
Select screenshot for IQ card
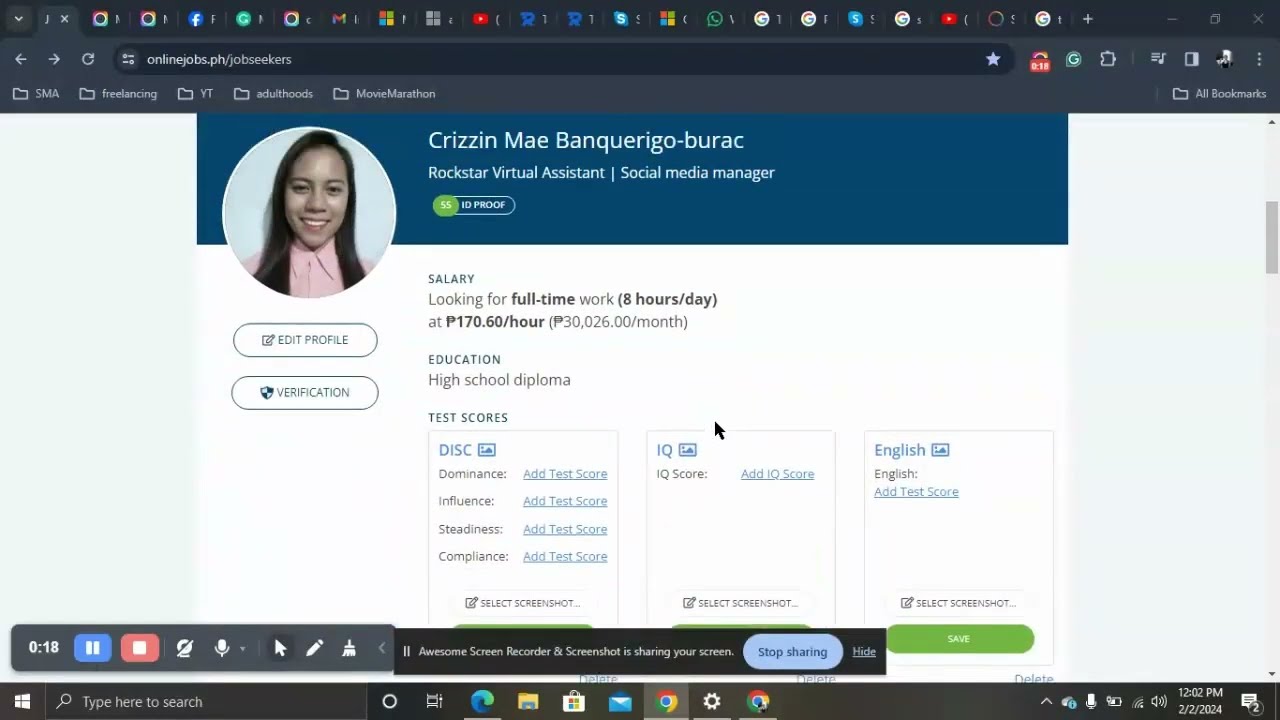[x=741, y=603]
